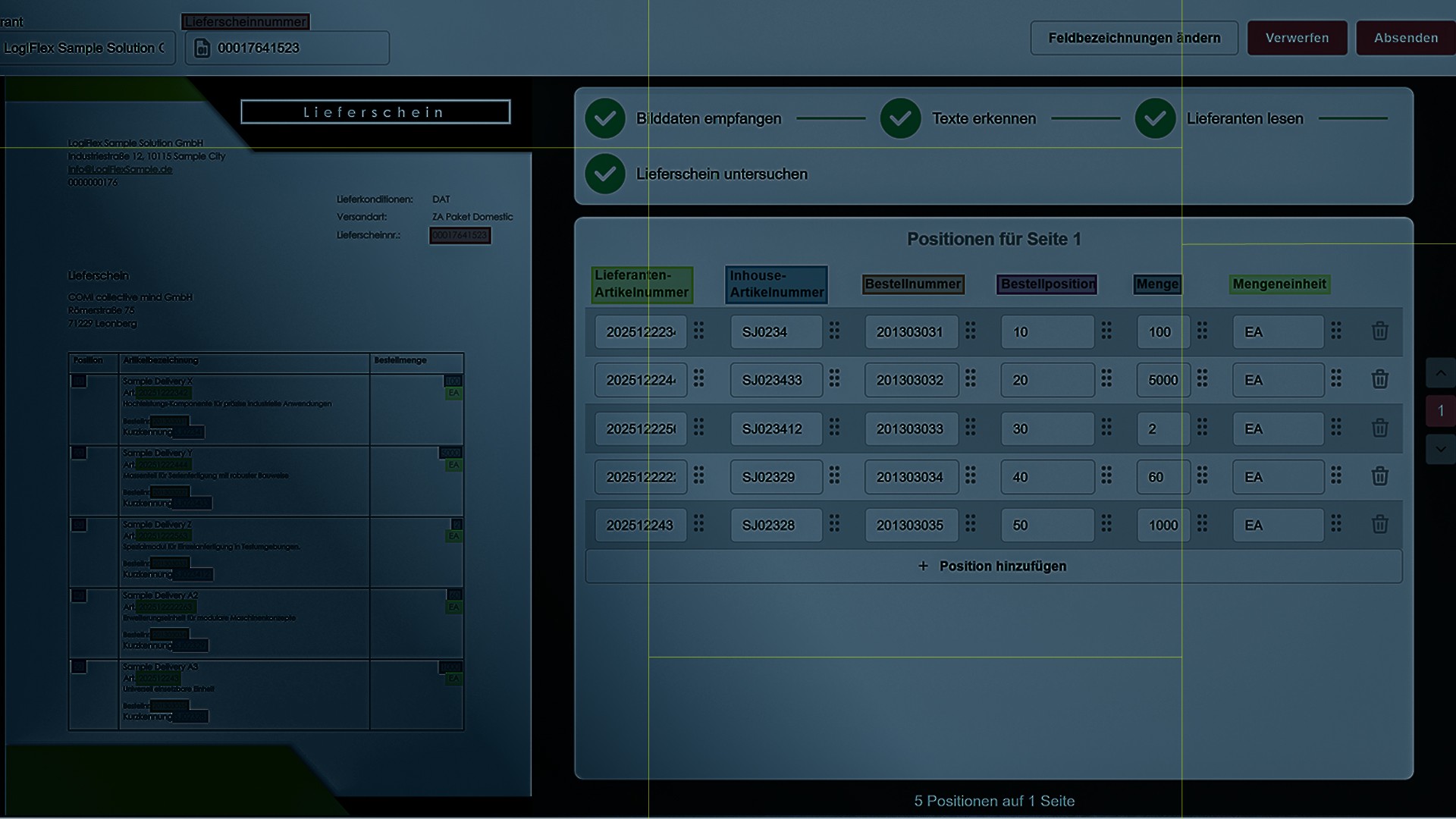This screenshot has width=1456, height=819.
Task: Remove the SJ02328 position via trash icon
Action: click(1379, 525)
